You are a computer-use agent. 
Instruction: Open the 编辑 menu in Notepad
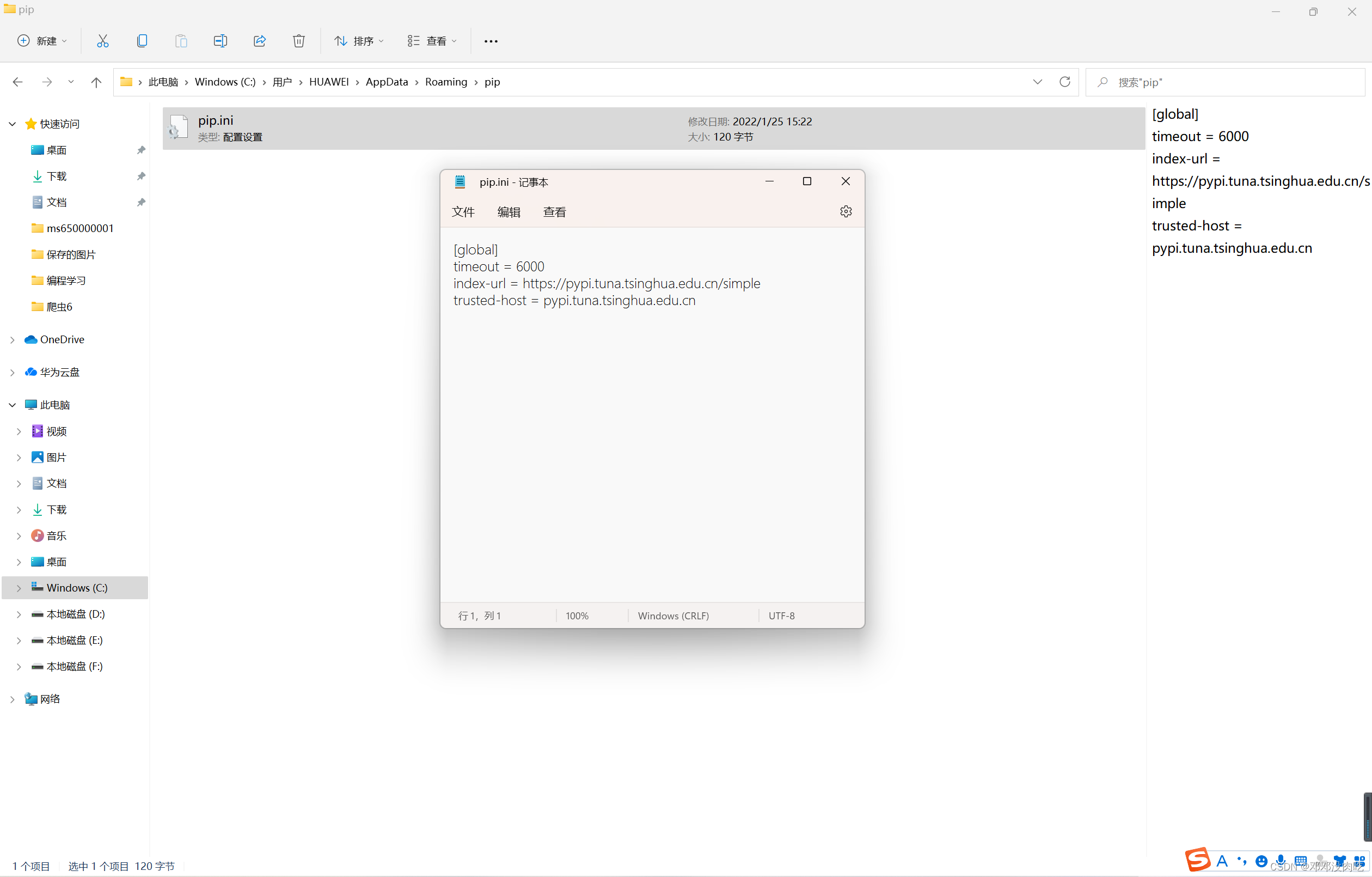(509, 211)
